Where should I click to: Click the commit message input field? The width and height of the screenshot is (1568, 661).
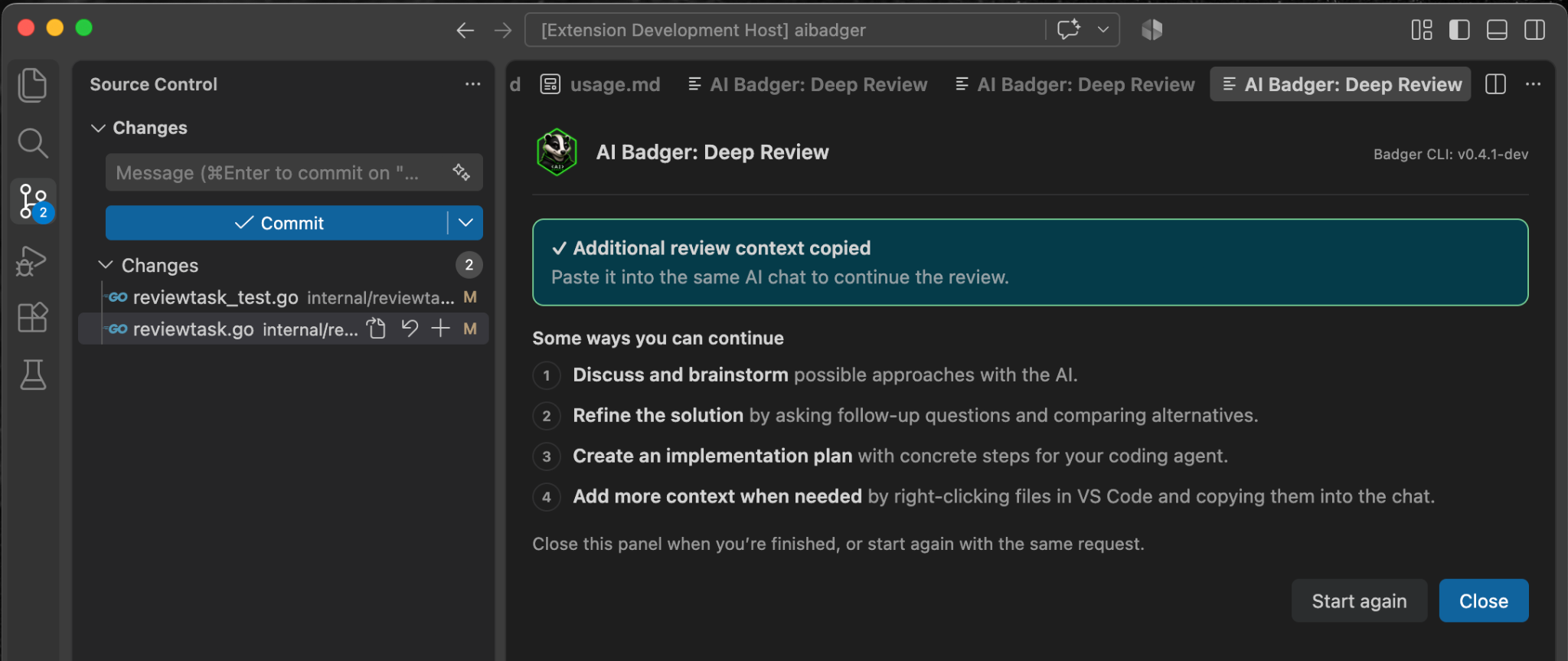coord(294,172)
